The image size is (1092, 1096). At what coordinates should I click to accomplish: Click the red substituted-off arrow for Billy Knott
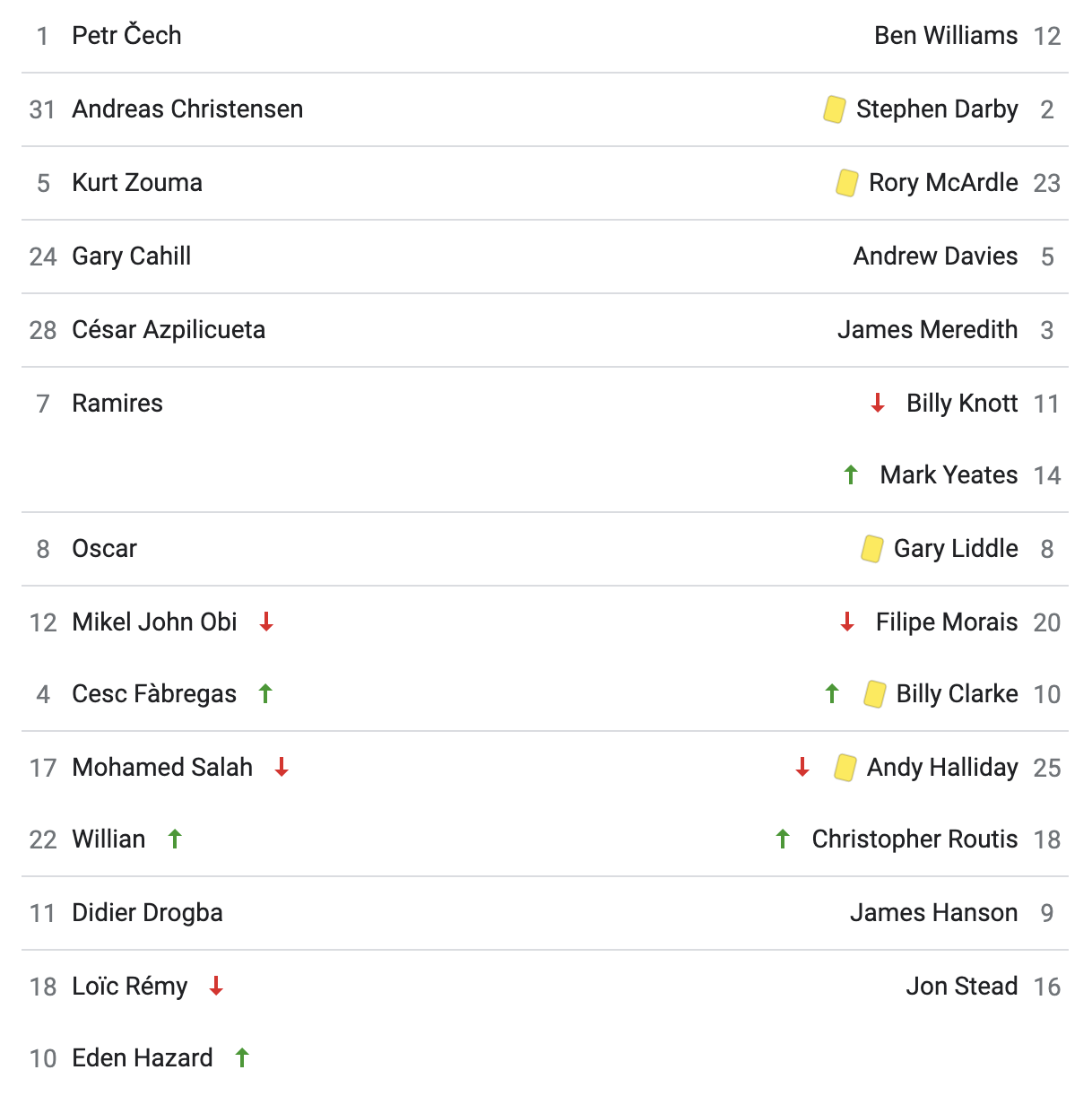point(878,403)
